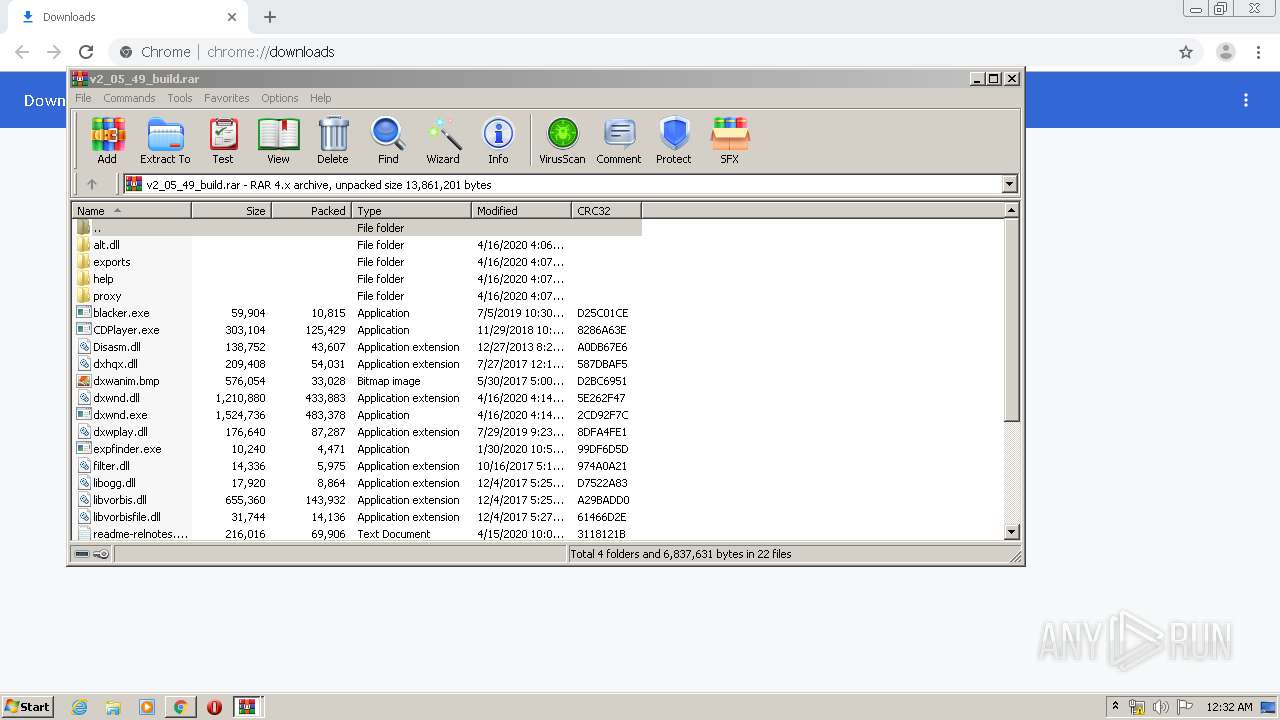Run VirusScan on the archive
1280x720 pixels.
562,140
